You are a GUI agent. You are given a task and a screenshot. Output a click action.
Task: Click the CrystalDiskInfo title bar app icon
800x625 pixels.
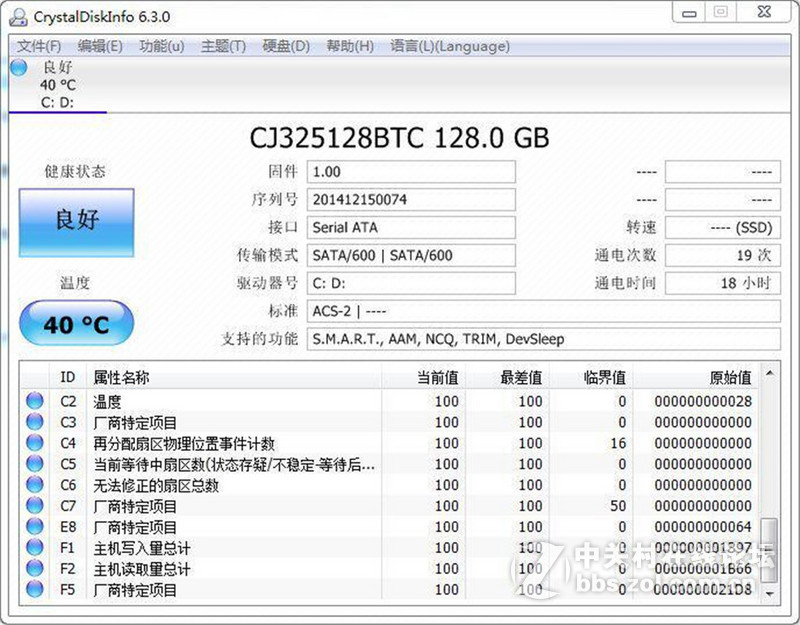pos(18,16)
